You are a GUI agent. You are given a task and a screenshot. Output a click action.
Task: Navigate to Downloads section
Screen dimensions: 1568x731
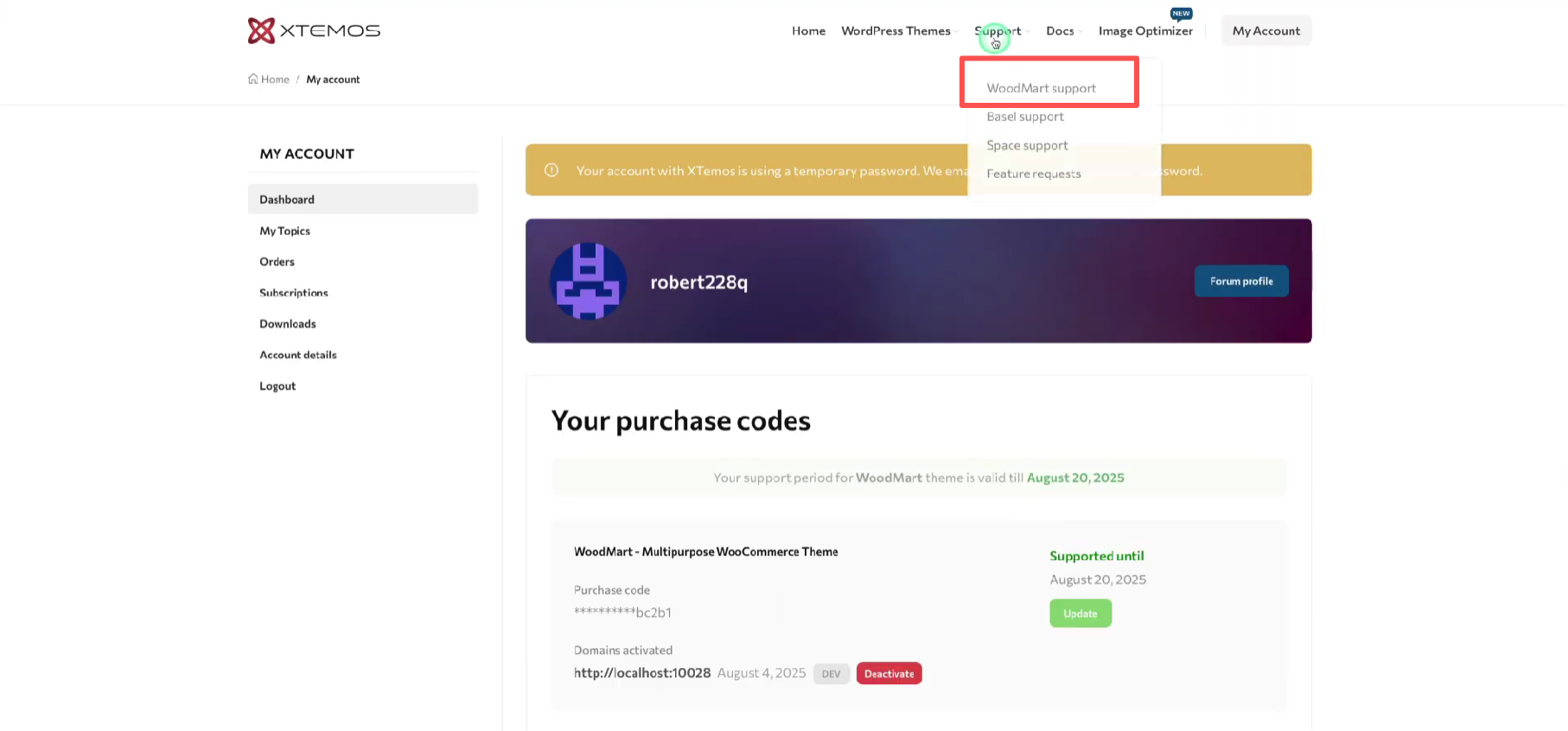(x=287, y=324)
